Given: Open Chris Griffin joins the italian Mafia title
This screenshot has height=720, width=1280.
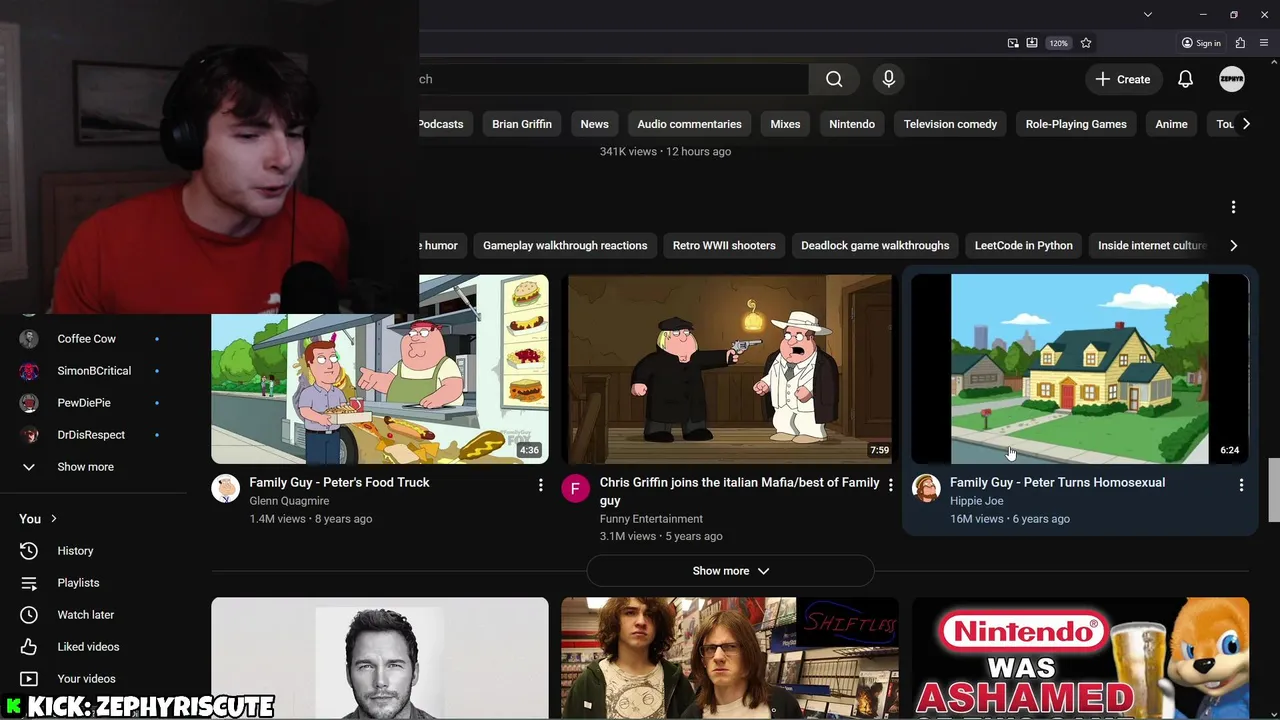Looking at the screenshot, I should tap(739, 491).
